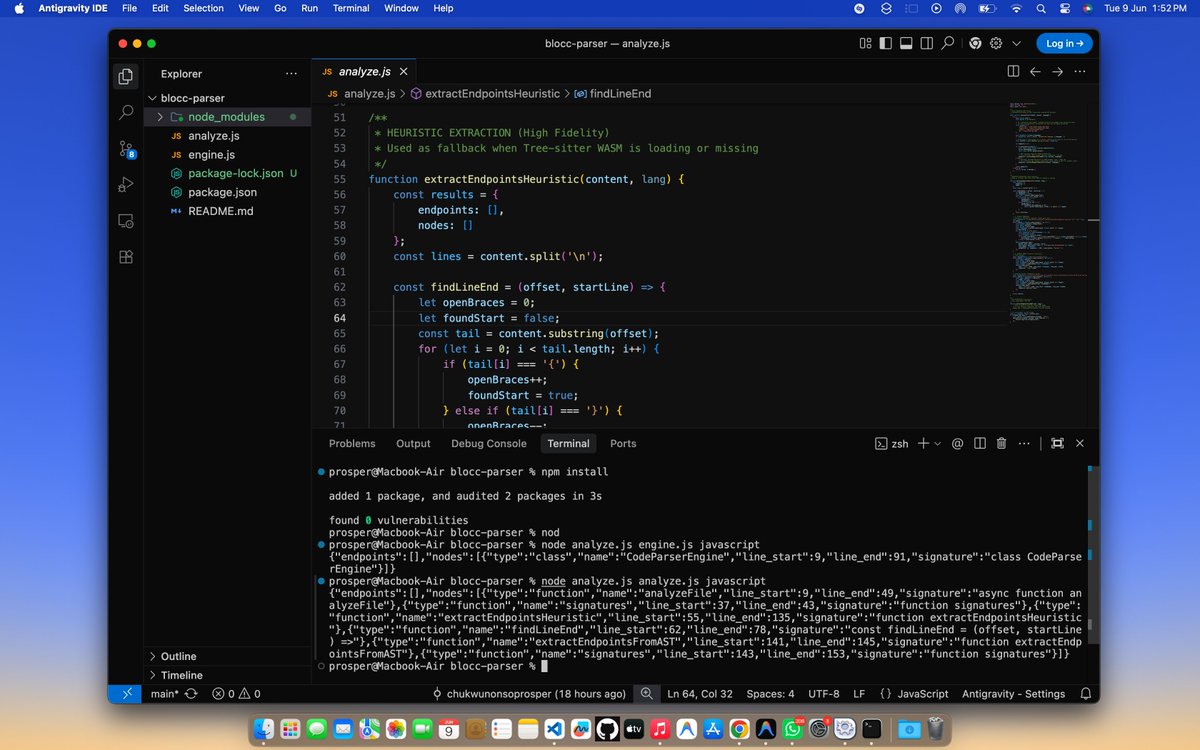1200x750 pixels.
Task: Open the settings gear in title bar
Action: click(x=996, y=43)
